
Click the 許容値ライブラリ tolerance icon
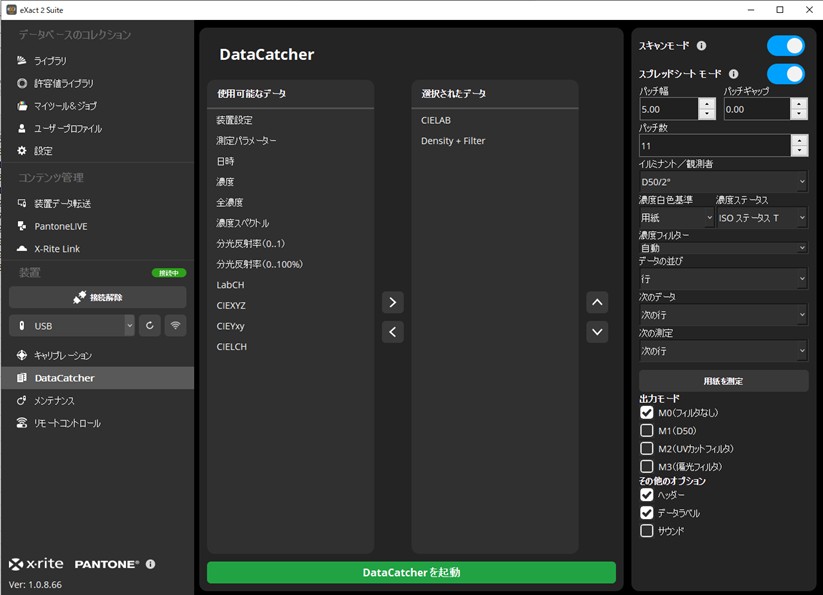click(x=22, y=83)
